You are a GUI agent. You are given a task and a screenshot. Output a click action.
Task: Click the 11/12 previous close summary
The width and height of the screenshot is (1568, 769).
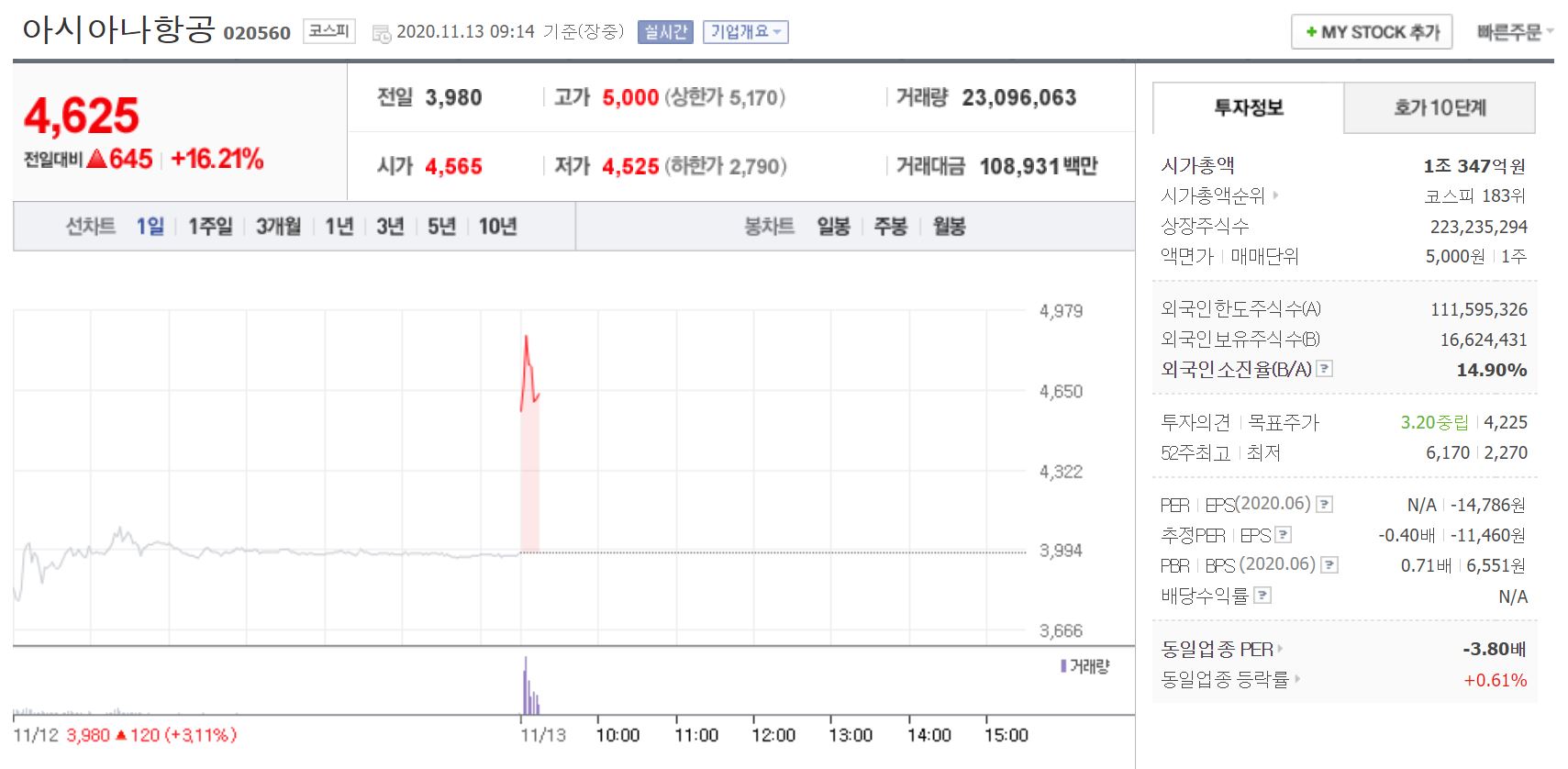(x=125, y=735)
